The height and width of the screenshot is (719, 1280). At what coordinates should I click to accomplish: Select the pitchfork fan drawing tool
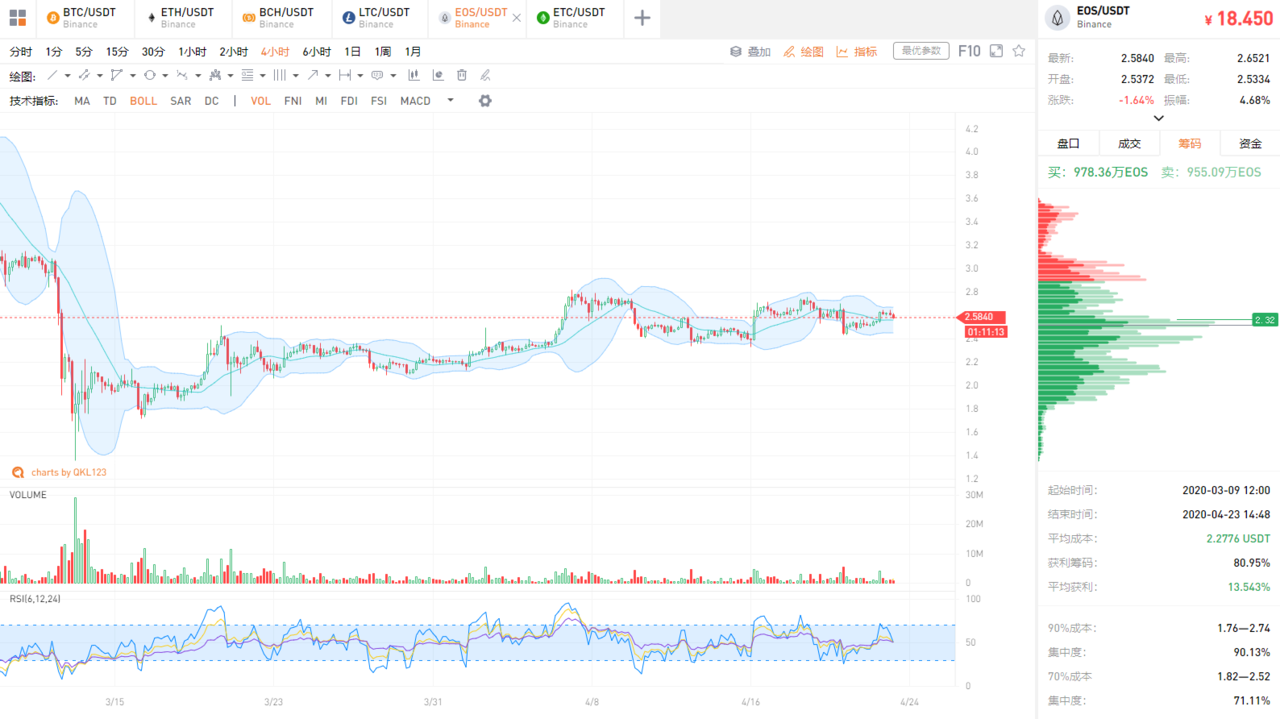click(x=215, y=75)
